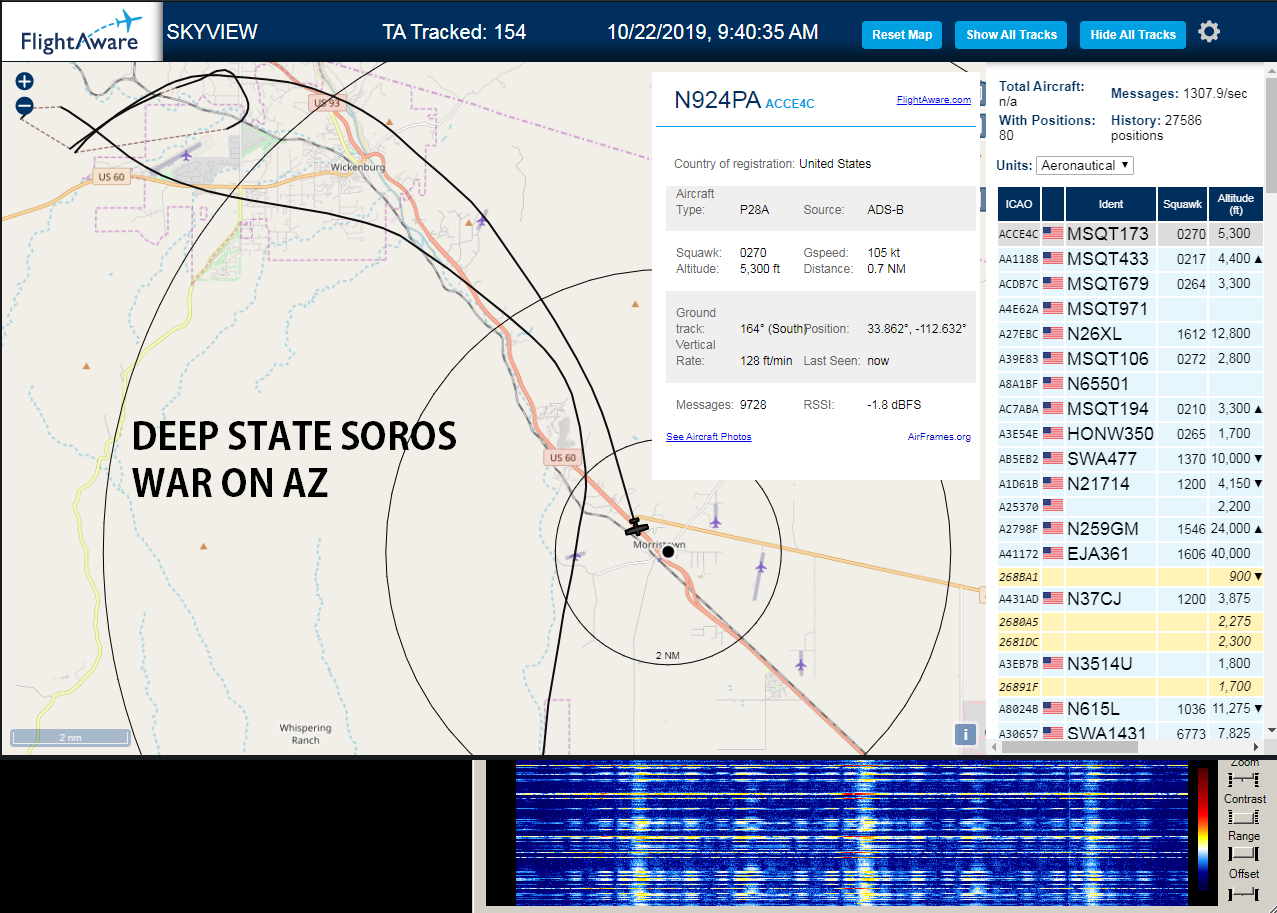Sort table by ICAO column header
1277x913 pixels.
point(1019,204)
